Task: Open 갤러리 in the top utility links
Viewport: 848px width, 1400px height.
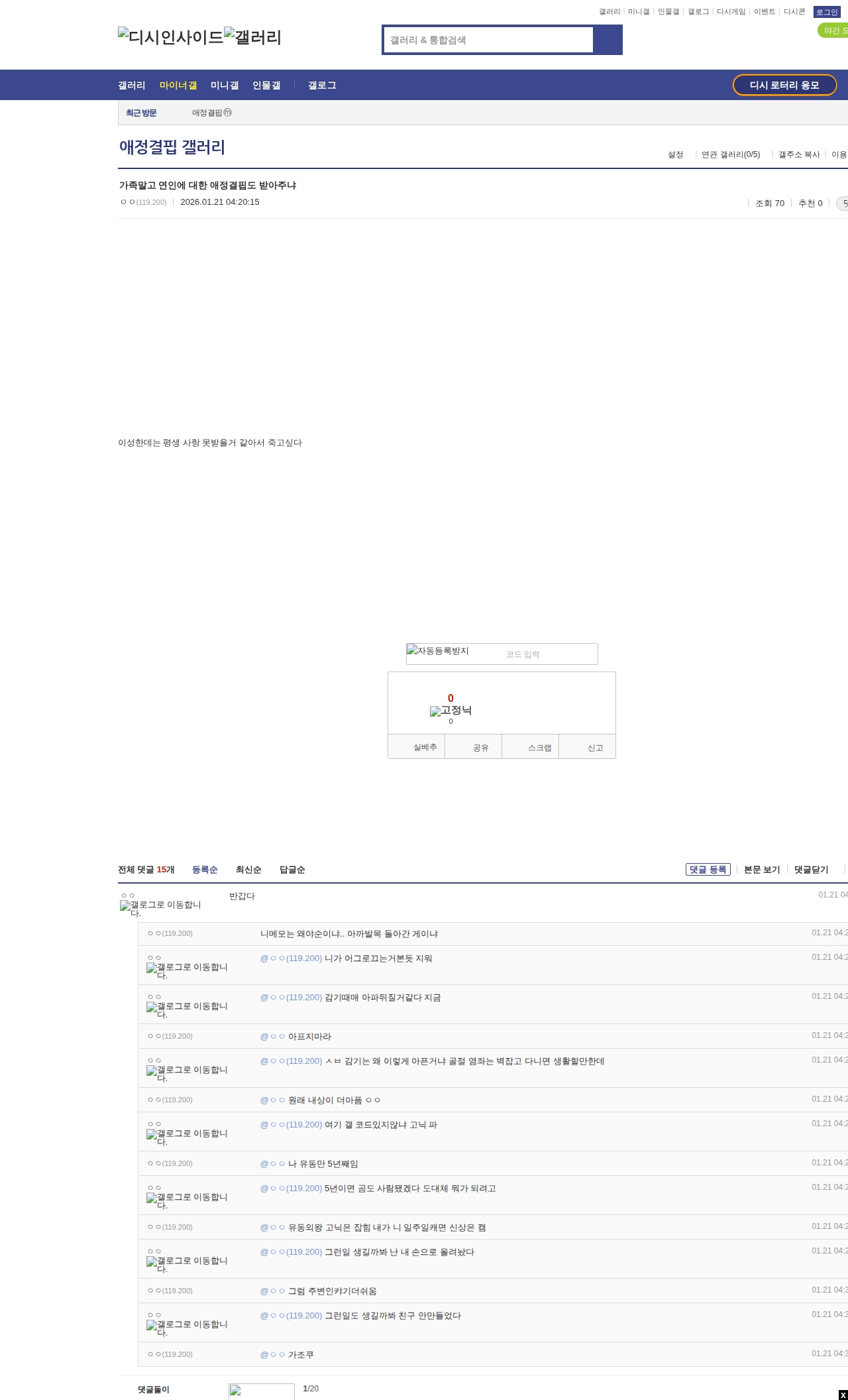Action: pyautogui.click(x=609, y=12)
